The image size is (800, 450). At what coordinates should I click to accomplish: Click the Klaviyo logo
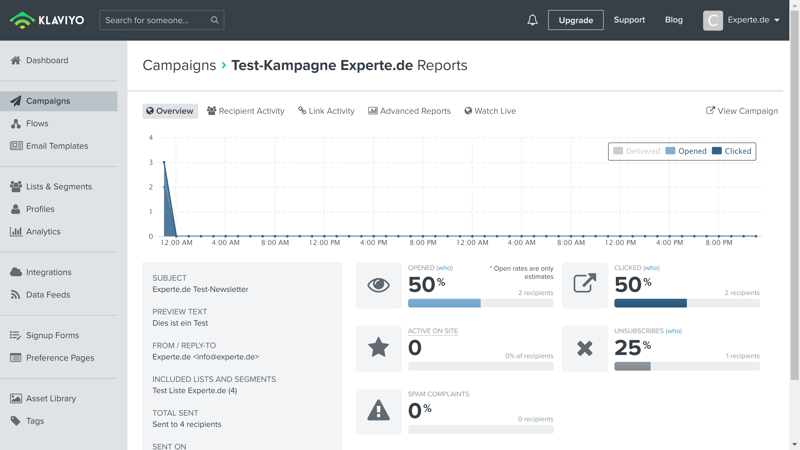tap(47, 20)
